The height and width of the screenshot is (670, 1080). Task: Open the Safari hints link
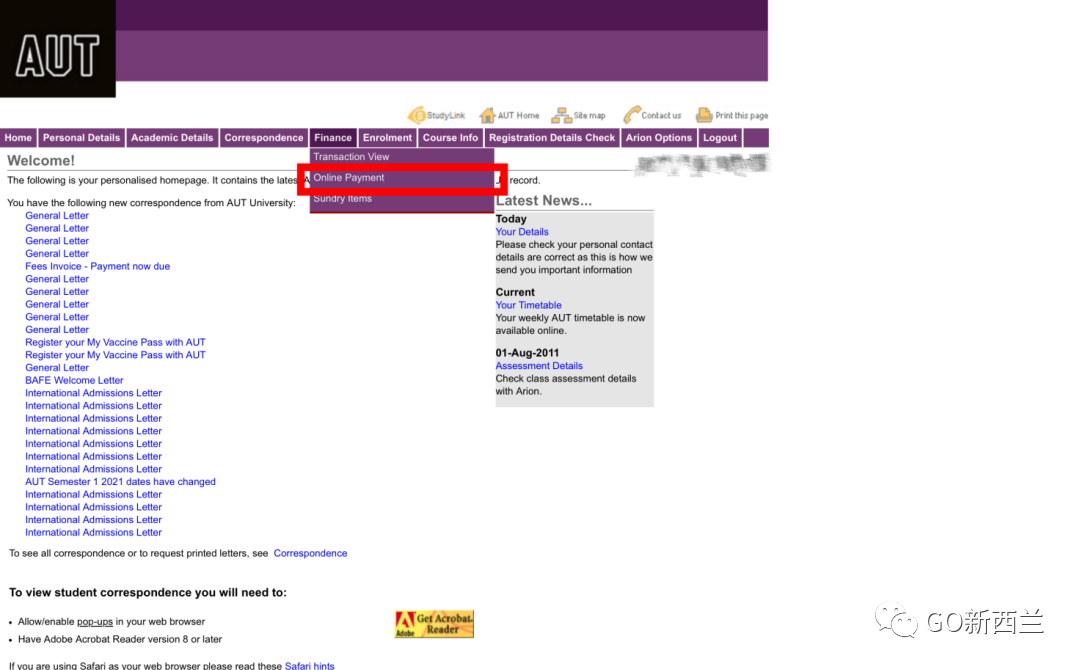pos(309,665)
